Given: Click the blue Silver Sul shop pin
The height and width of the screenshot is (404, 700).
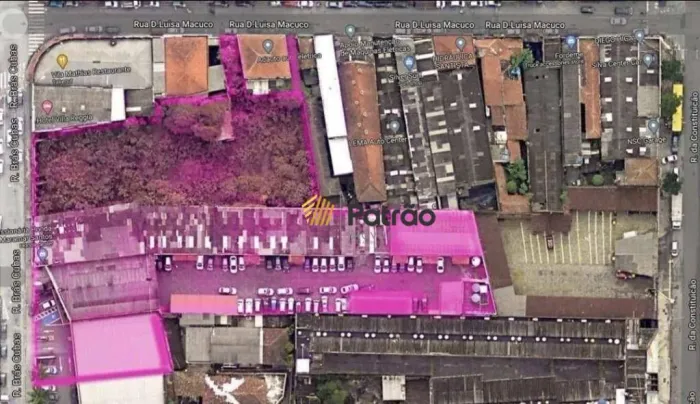Looking at the screenshot, I should (x=409, y=62).
